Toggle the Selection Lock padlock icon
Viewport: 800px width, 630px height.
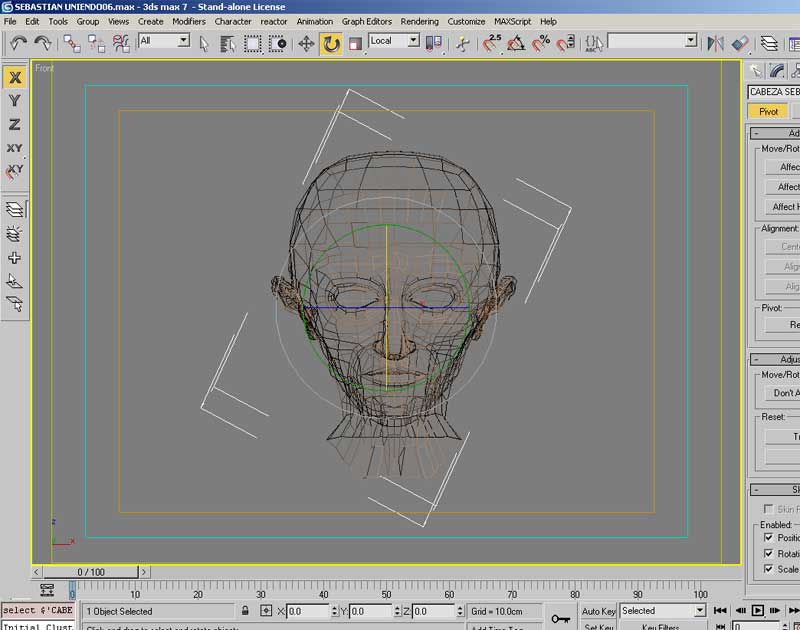[x=245, y=610]
